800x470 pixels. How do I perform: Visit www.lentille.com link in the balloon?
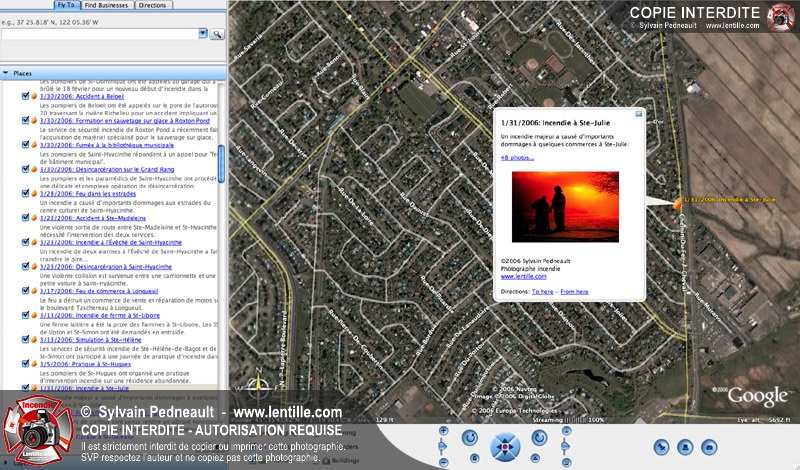[x=523, y=277]
